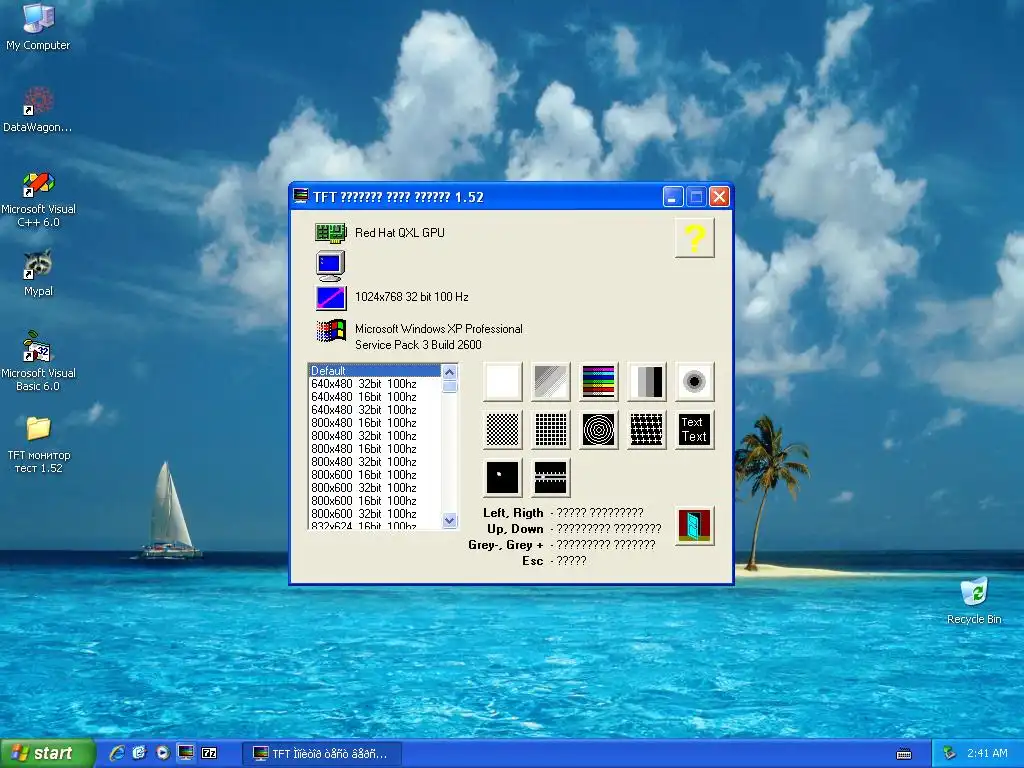Click the mode list scroll up arrow
Screen dimensions: 1024x768
pyautogui.click(x=449, y=372)
